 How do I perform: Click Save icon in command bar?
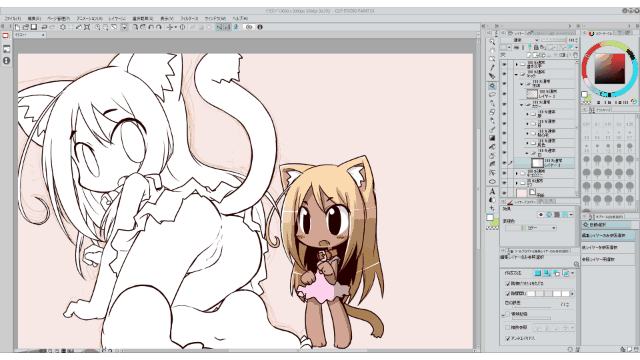(x=34, y=27)
